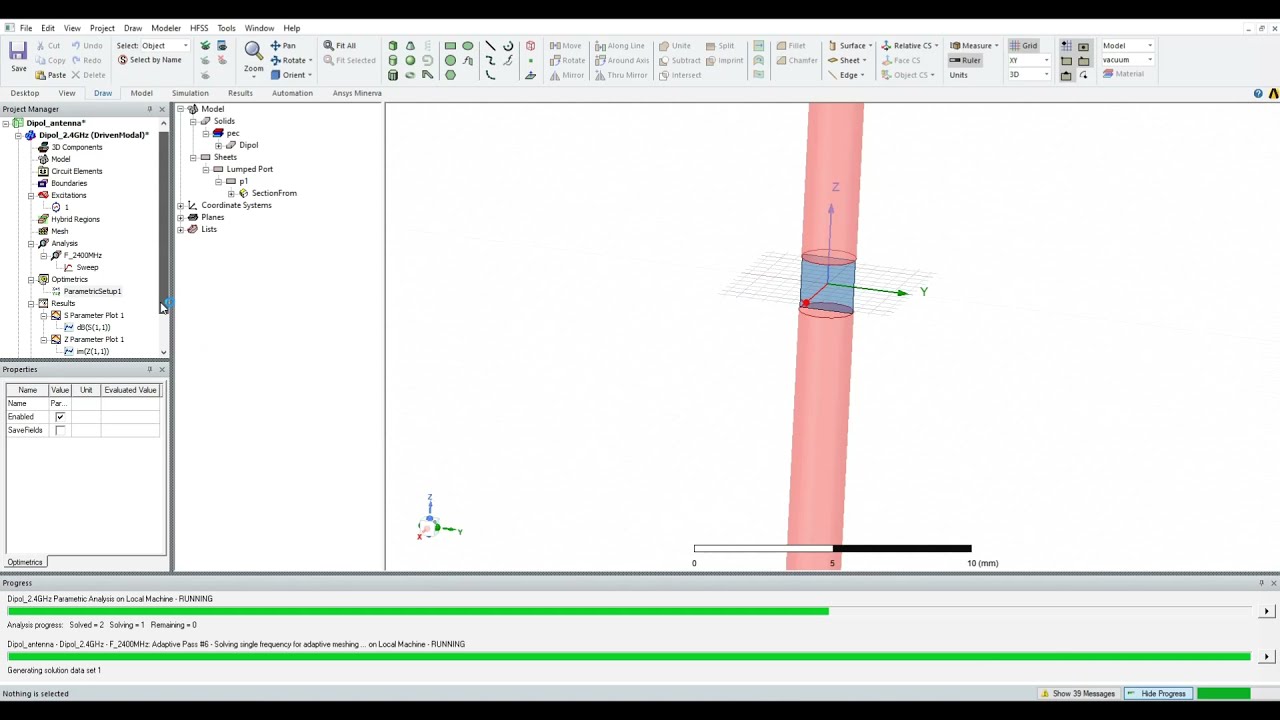
Task: Open the Measure tool
Action: point(973,45)
